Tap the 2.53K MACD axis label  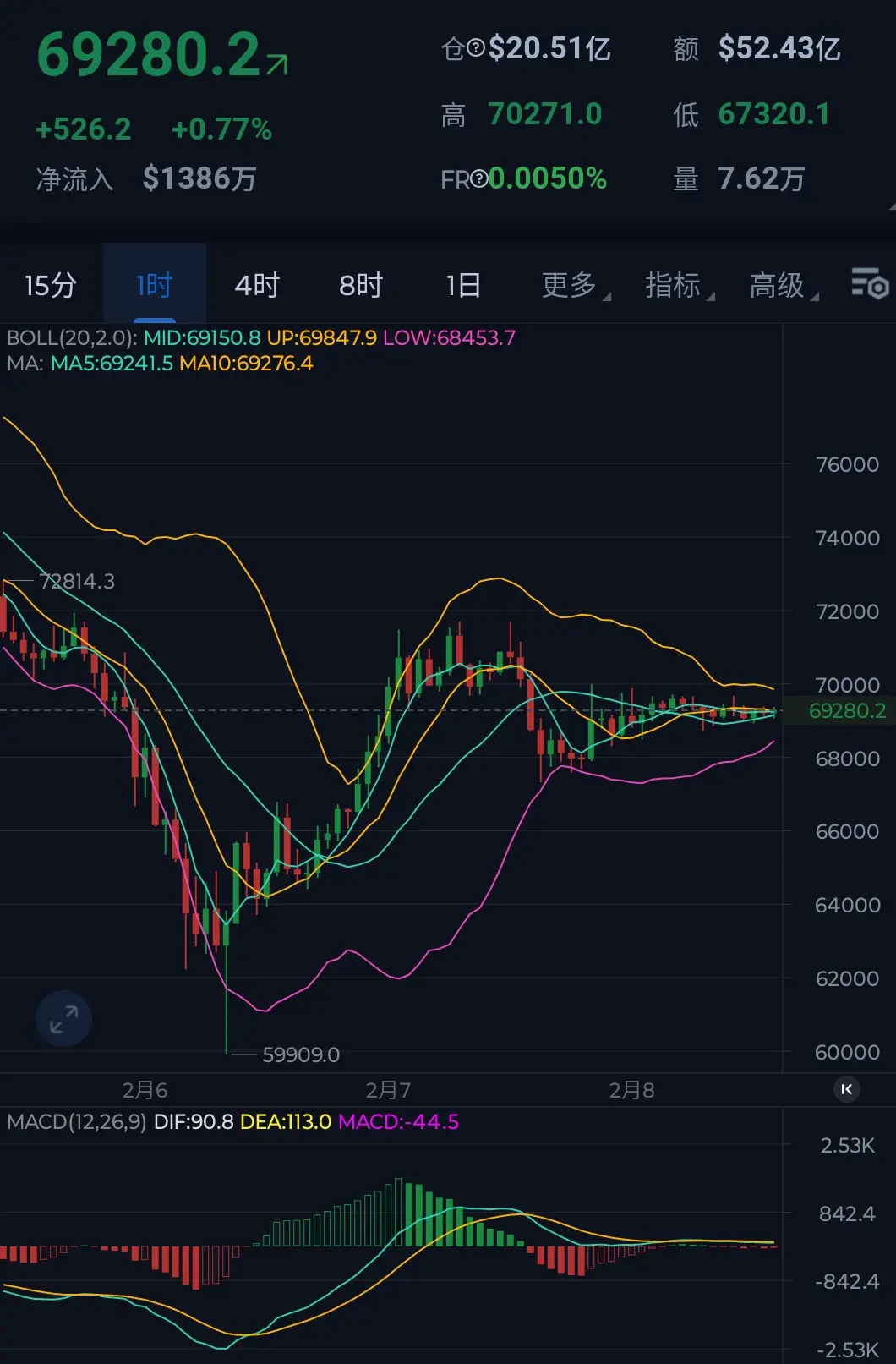click(x=848, y=1146)
